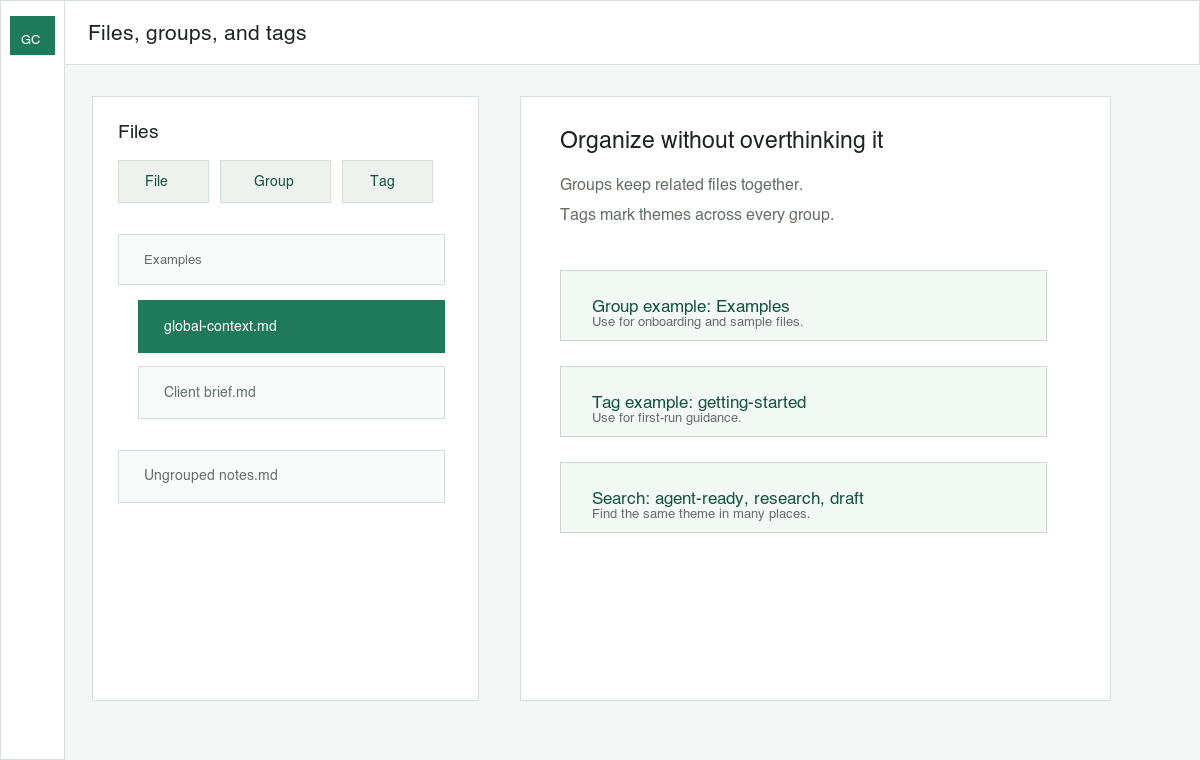1200x760 pixels.
Task: Click 'Organize without overthinking it' heading
Action: pos(721,140)
